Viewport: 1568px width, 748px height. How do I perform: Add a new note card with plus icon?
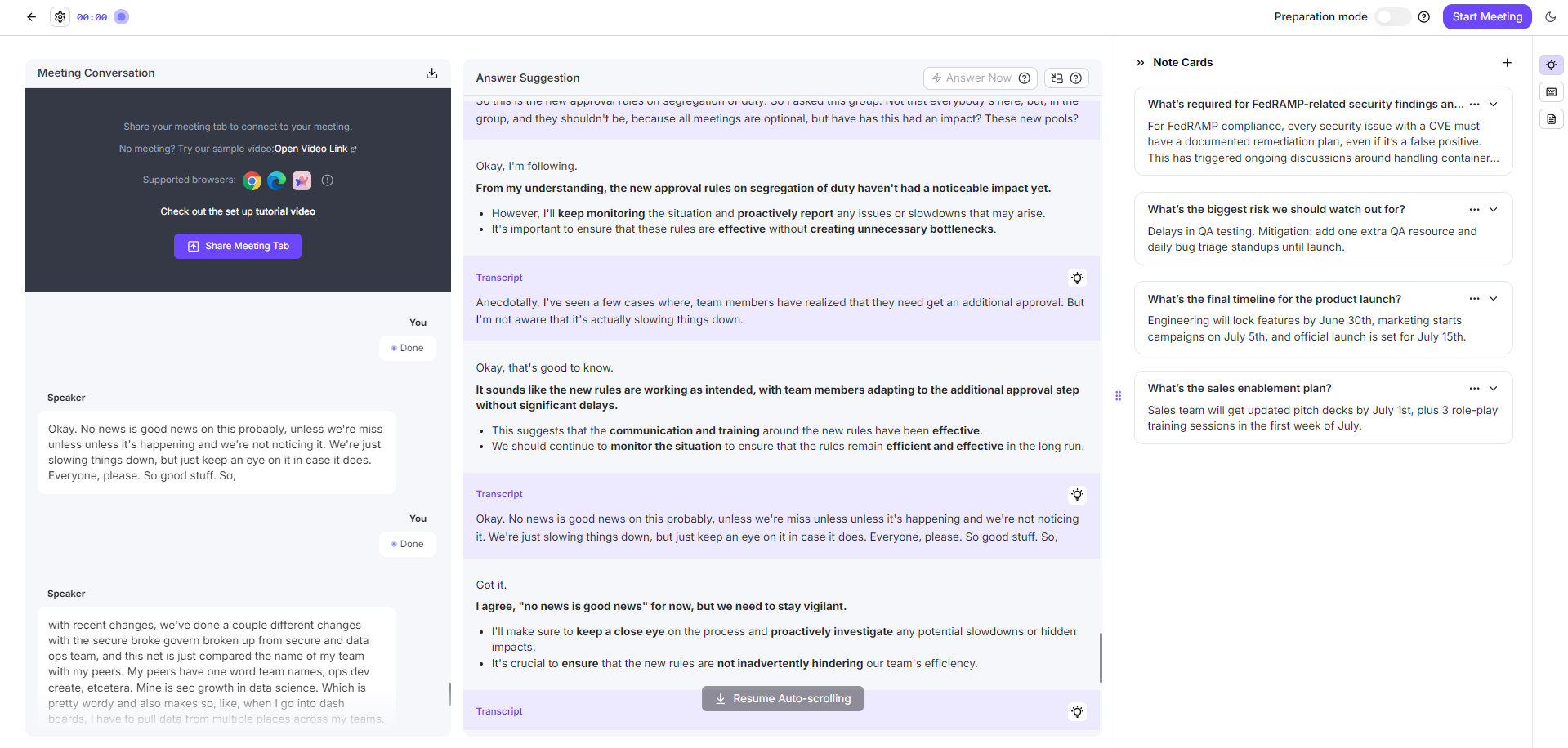click(x=1508, y=63)
